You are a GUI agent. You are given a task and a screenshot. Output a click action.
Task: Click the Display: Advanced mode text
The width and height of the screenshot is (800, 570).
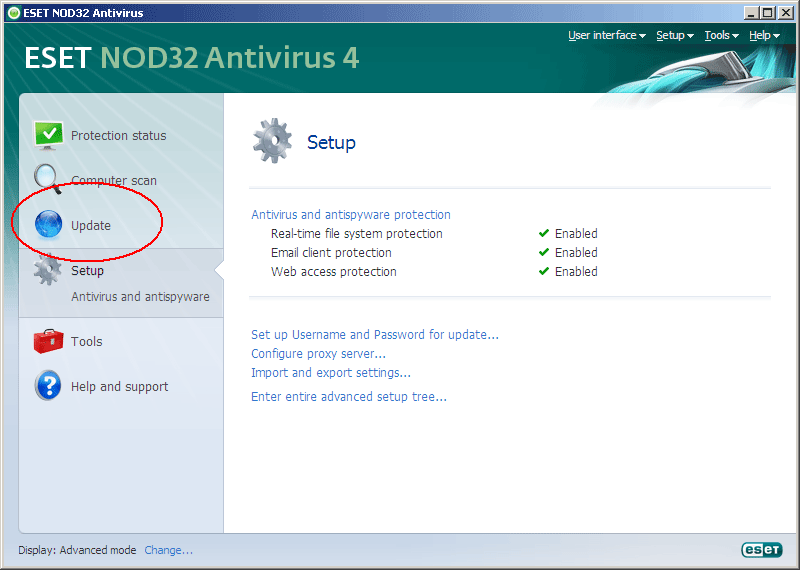tap(78, 550)
